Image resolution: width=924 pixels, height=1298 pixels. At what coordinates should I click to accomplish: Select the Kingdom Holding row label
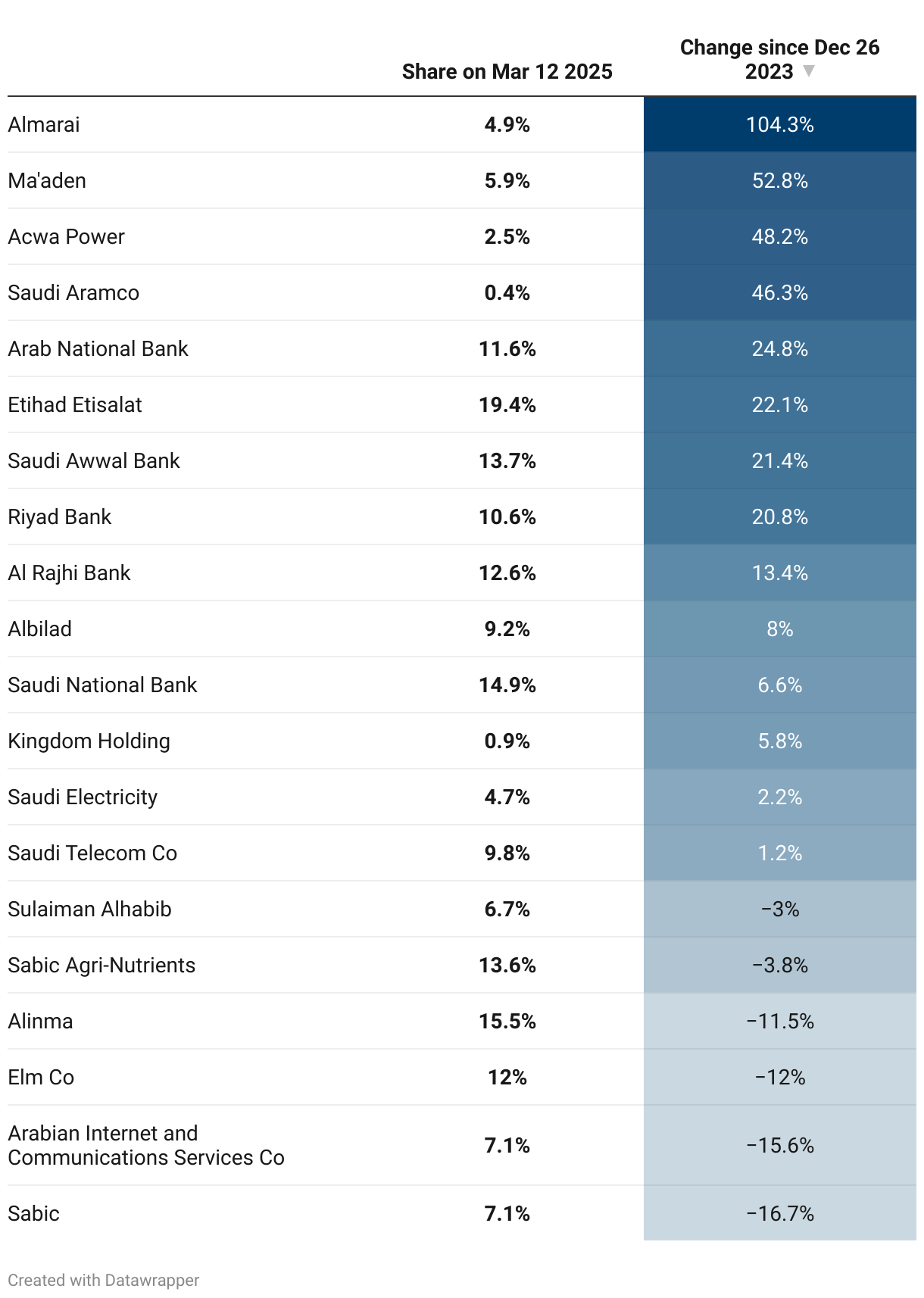pyautogui.click(x=89, y=741)
